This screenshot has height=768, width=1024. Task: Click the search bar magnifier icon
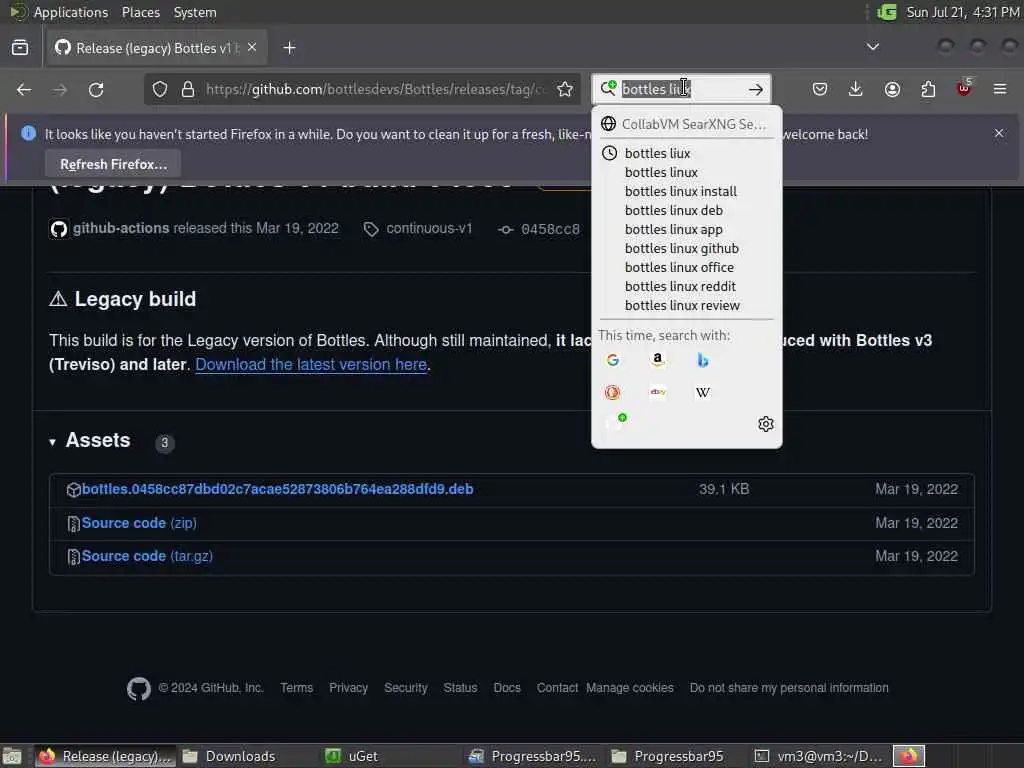[x=609, y=88]
